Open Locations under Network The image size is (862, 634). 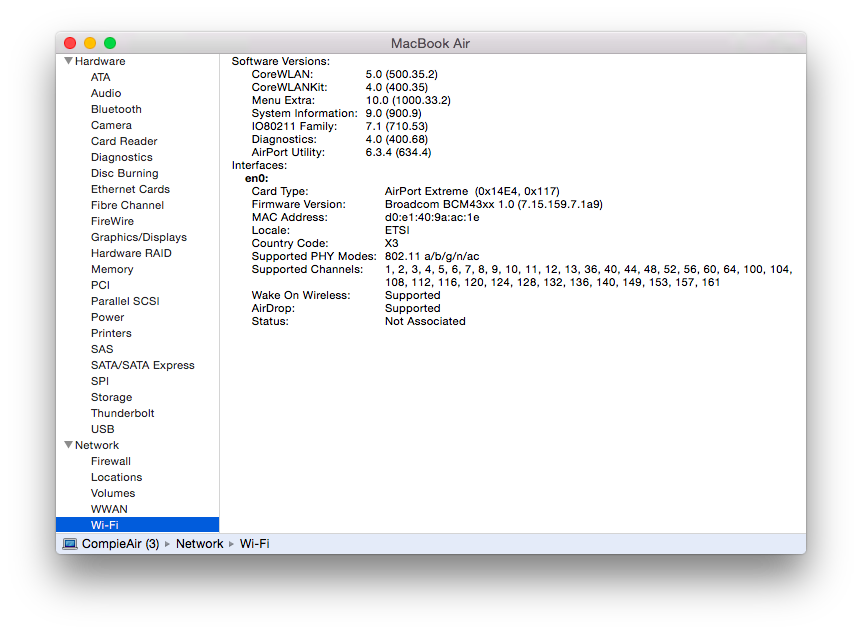117,477
